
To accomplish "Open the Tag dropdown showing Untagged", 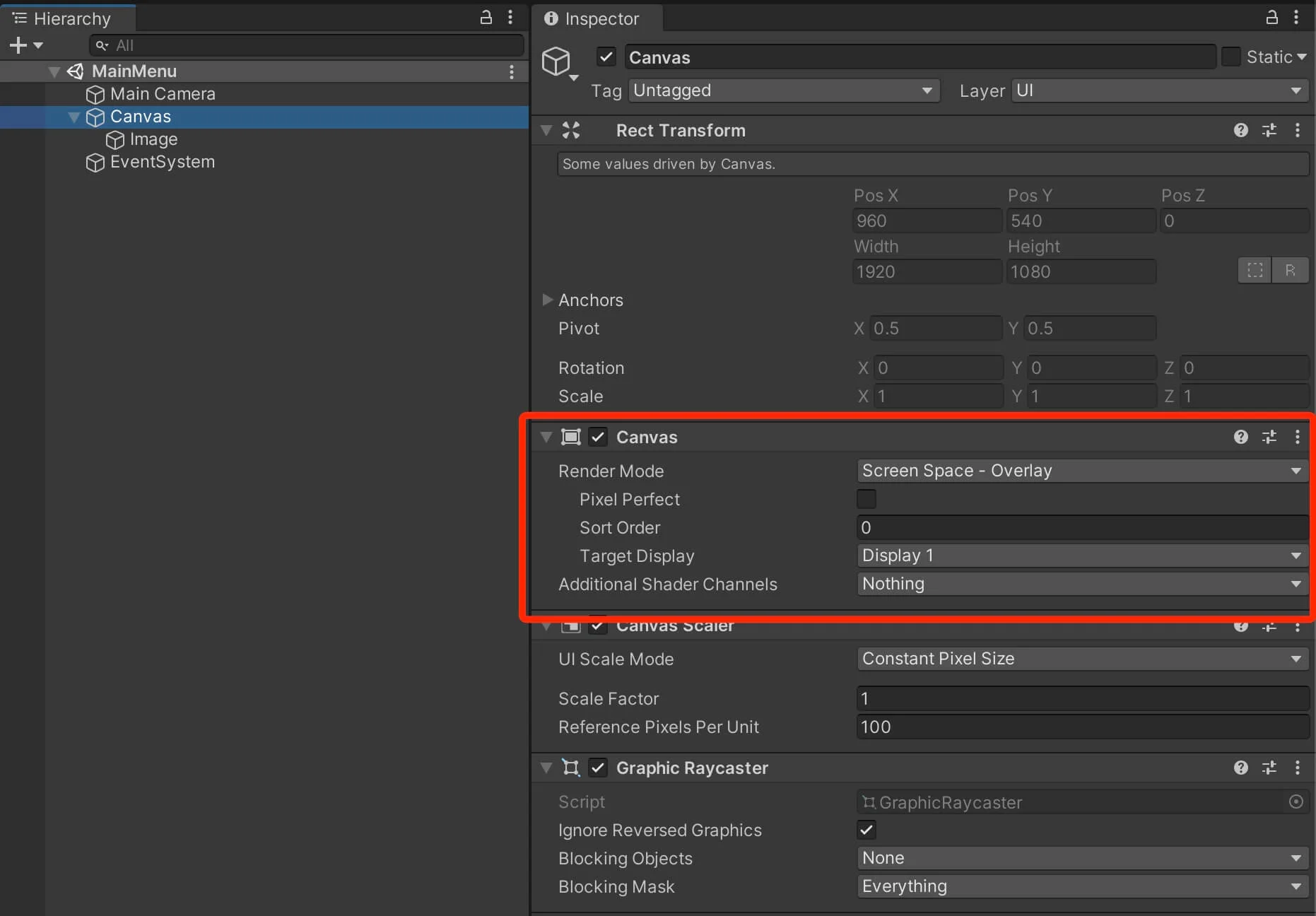I will (x=785, y=90).
